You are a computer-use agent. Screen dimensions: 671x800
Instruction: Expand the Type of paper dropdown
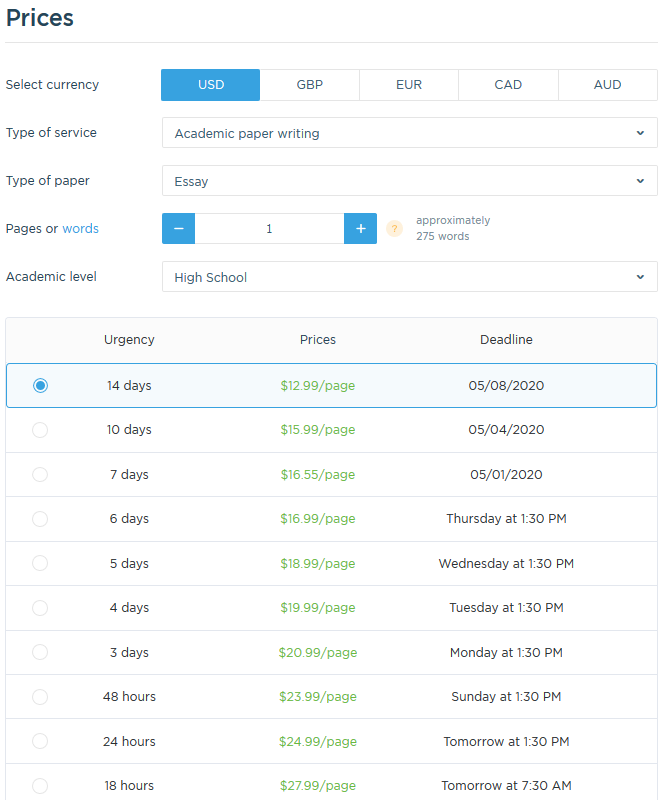coord(410,181)
